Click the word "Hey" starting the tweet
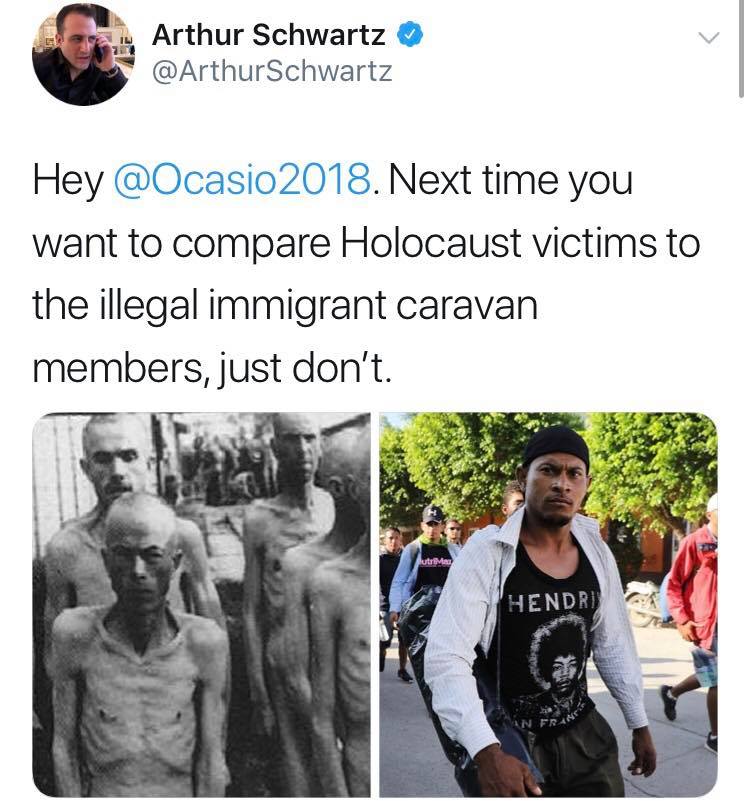The image size is (750, 801). 68,180
